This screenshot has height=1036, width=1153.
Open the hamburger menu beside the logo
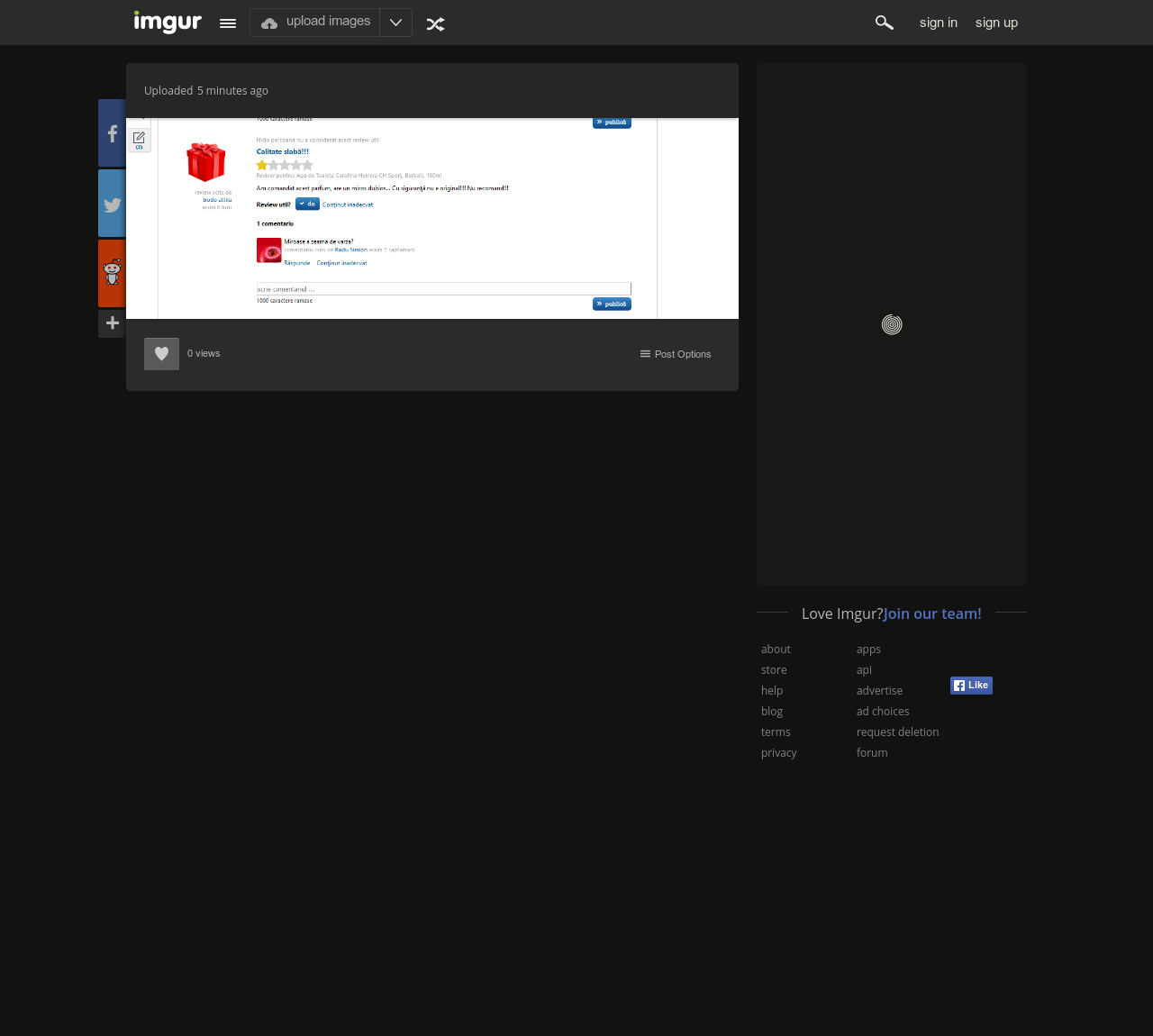(x=228, y=23)
